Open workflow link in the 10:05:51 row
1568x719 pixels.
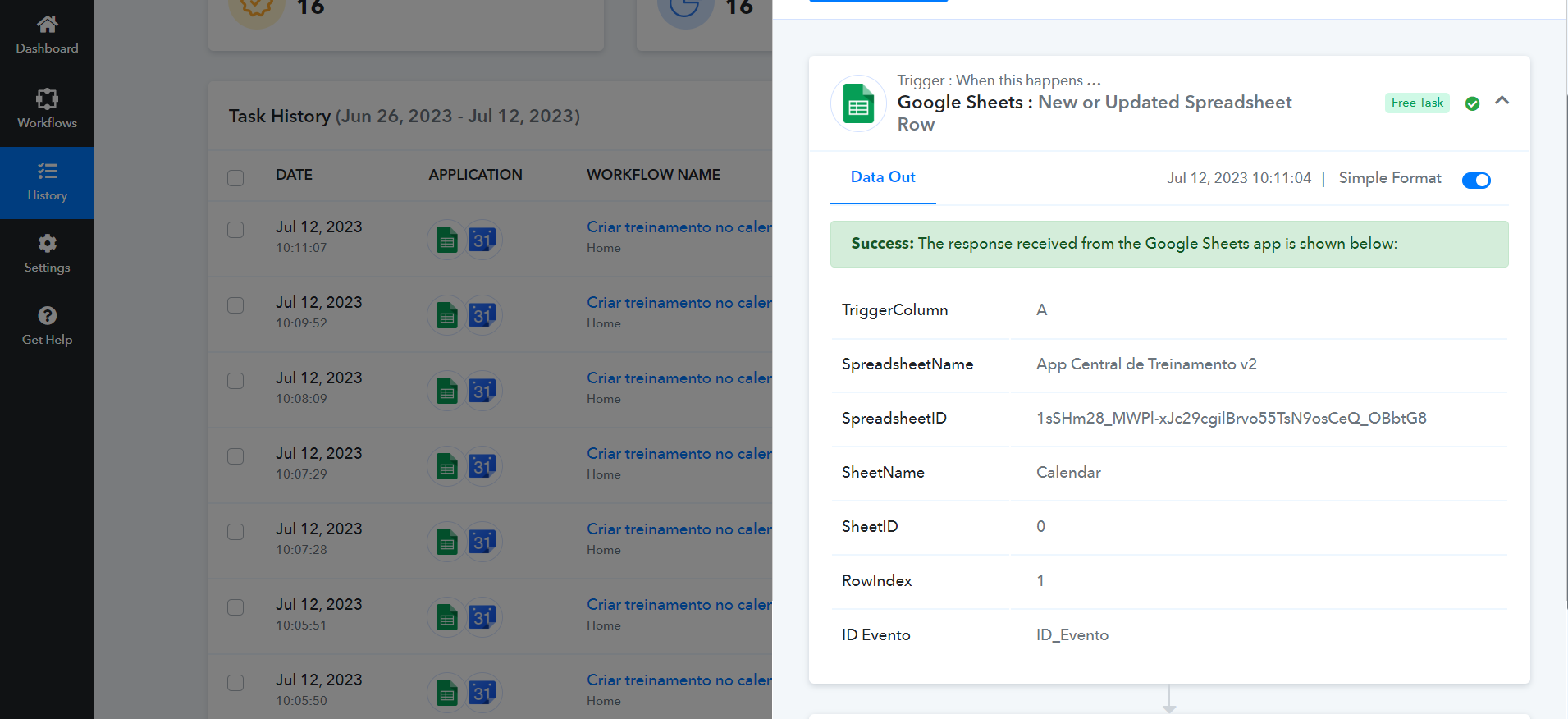679,605
